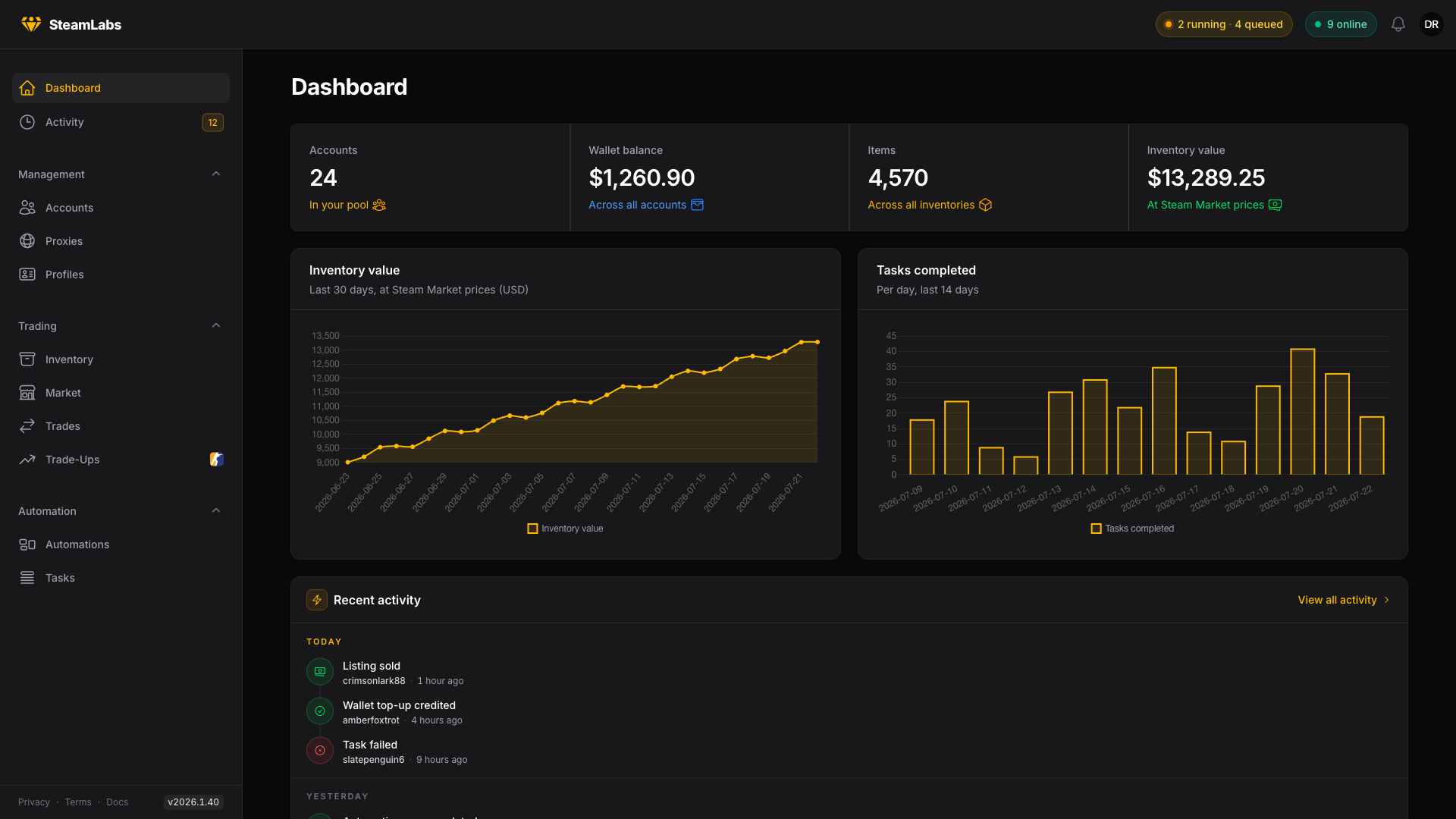Navigate to Proxies
Viewport: 1456px width, 819px height.
(x=121, y=241)
